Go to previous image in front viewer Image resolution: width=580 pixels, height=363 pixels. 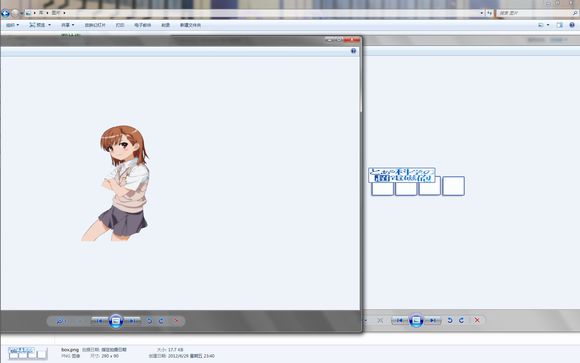point(100,321)
